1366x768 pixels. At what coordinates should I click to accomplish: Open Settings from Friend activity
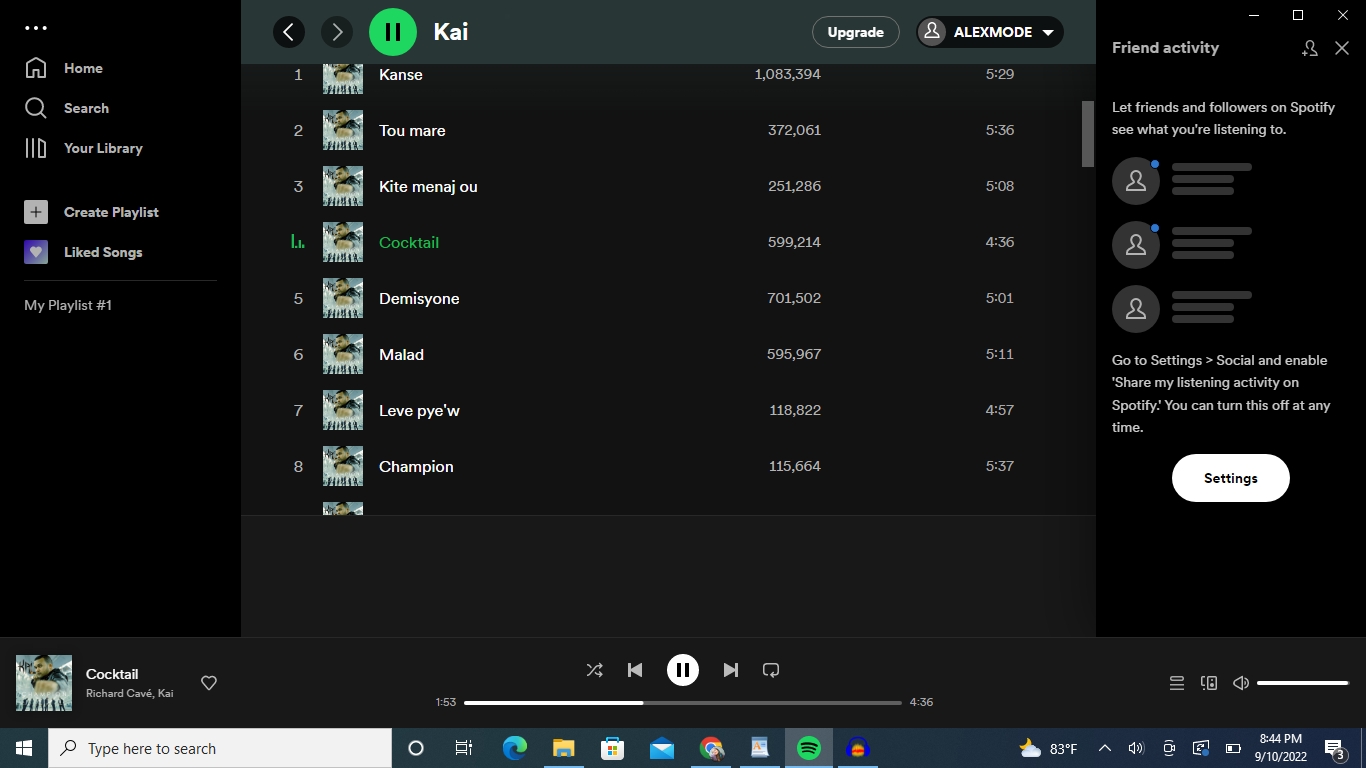coord(1230,478)
